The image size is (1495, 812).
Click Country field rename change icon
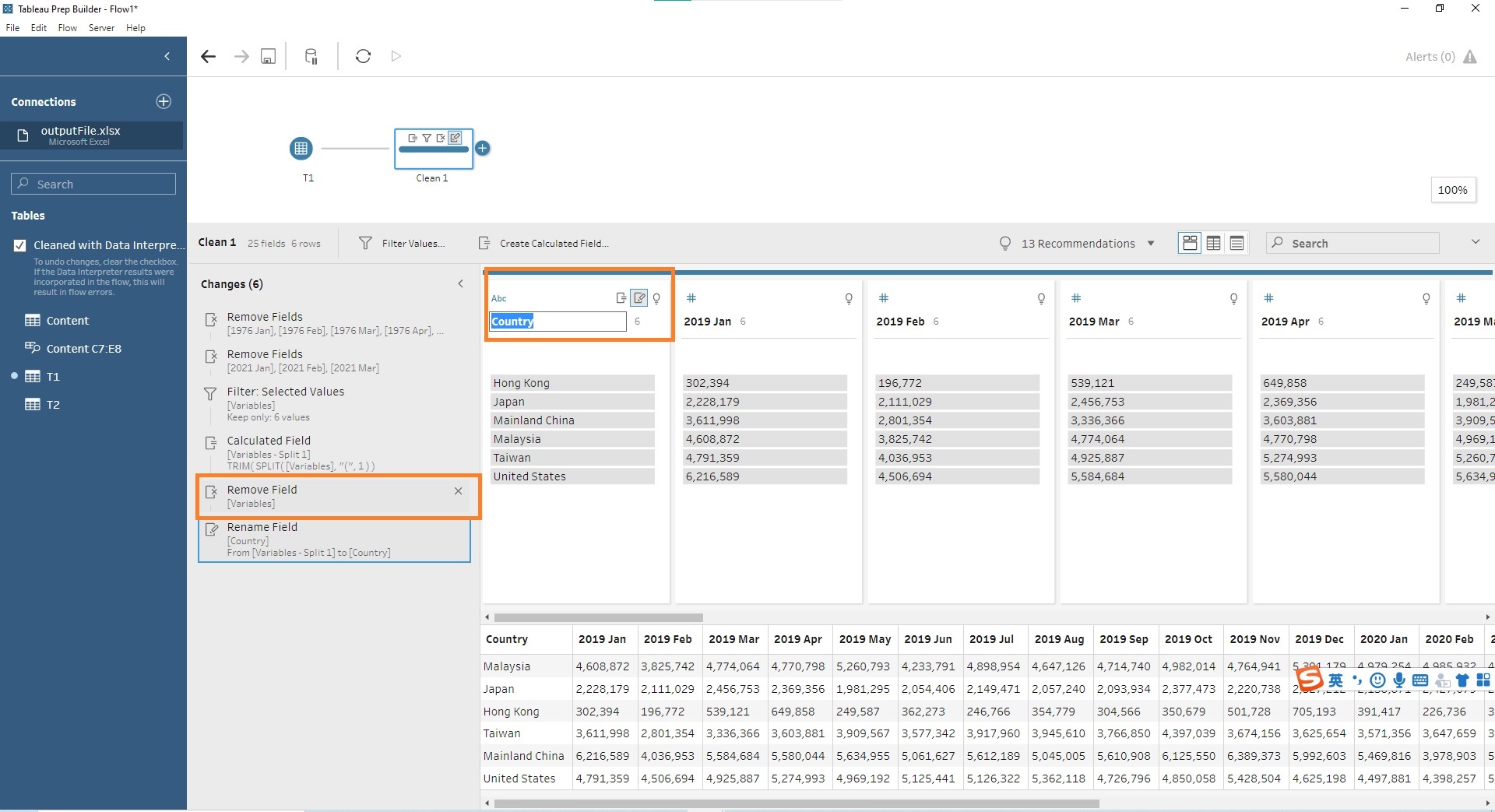tap(639, 298)
